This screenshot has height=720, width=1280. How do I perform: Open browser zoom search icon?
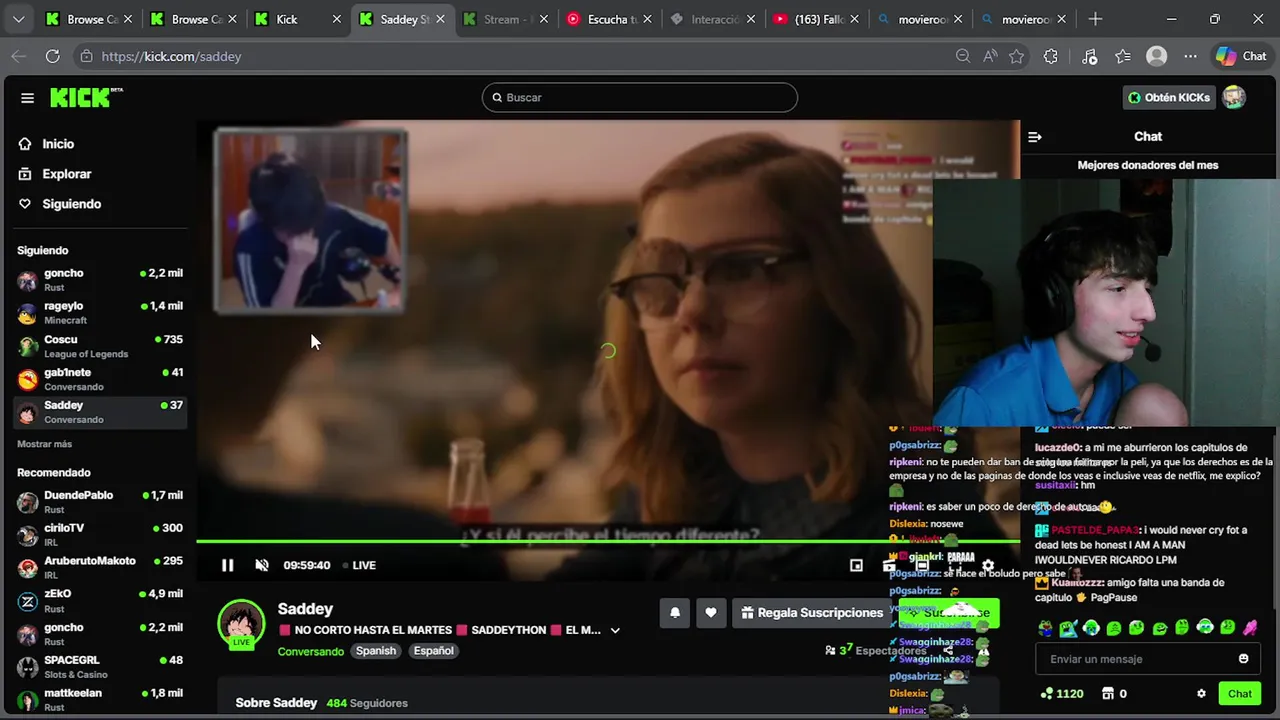963,57
